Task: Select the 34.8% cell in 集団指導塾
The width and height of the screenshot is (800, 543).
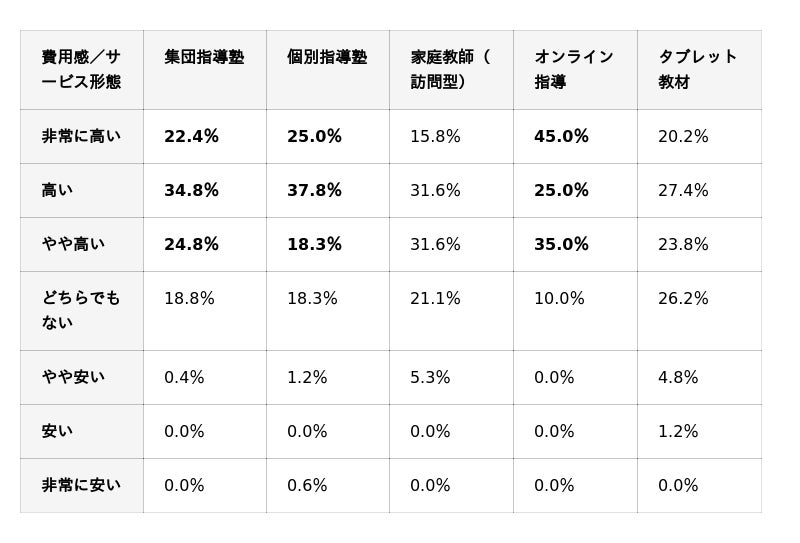Action: (191, 191)
